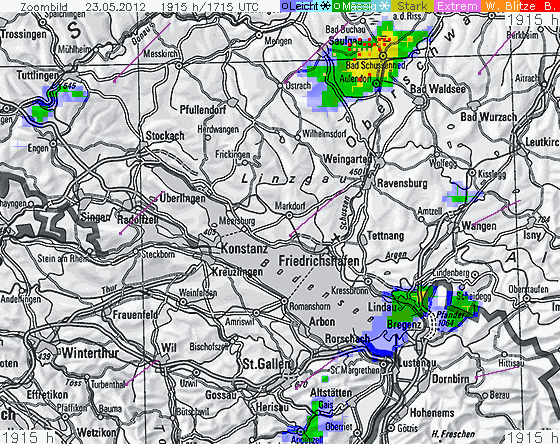The height and width of the screenshot is (444, 560).
Task: Click the Romanshorn town circle marker
Action: pos(284,301)
